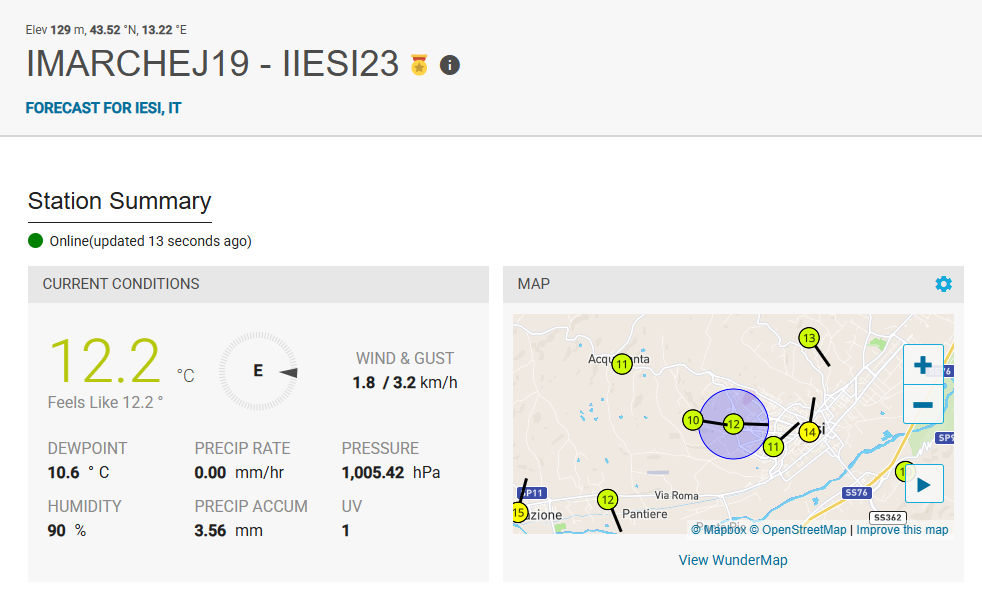
Task: Click the marker 10 left of blue circle
Action: coord(692,421)
